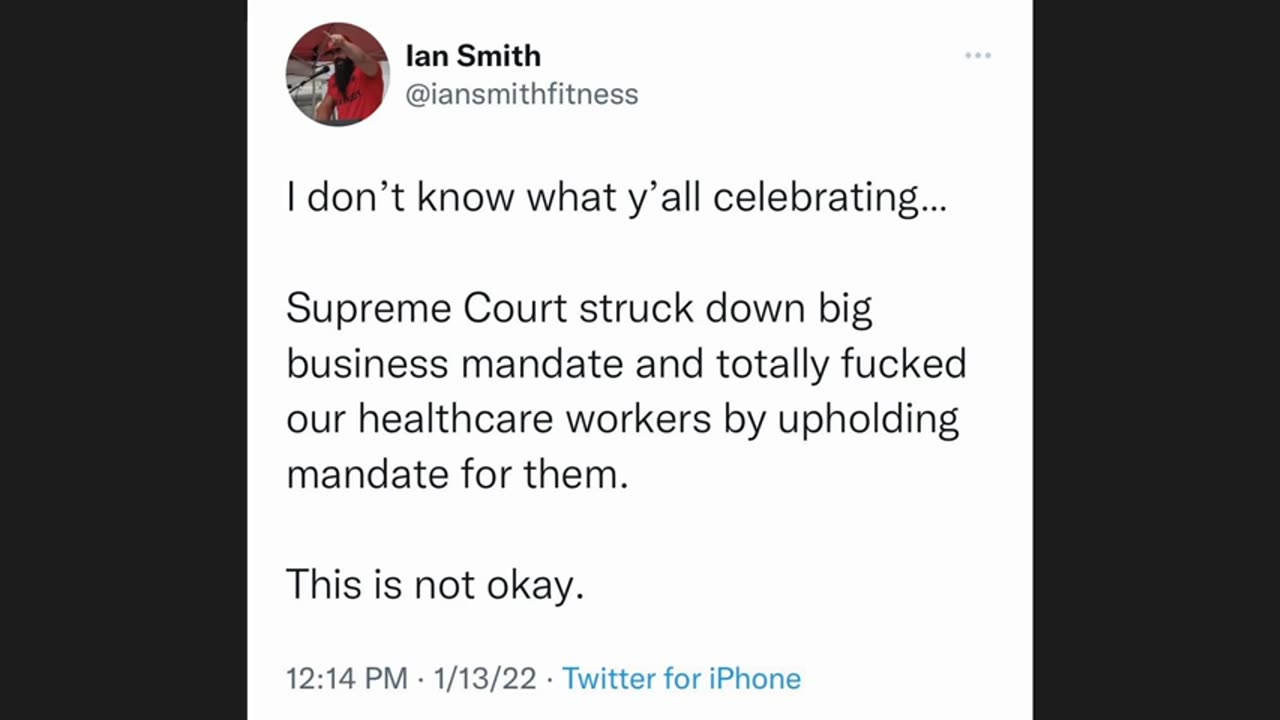Click the text 'mandate for them.'
The image size is (1280, 720).
tap(457, 473)
